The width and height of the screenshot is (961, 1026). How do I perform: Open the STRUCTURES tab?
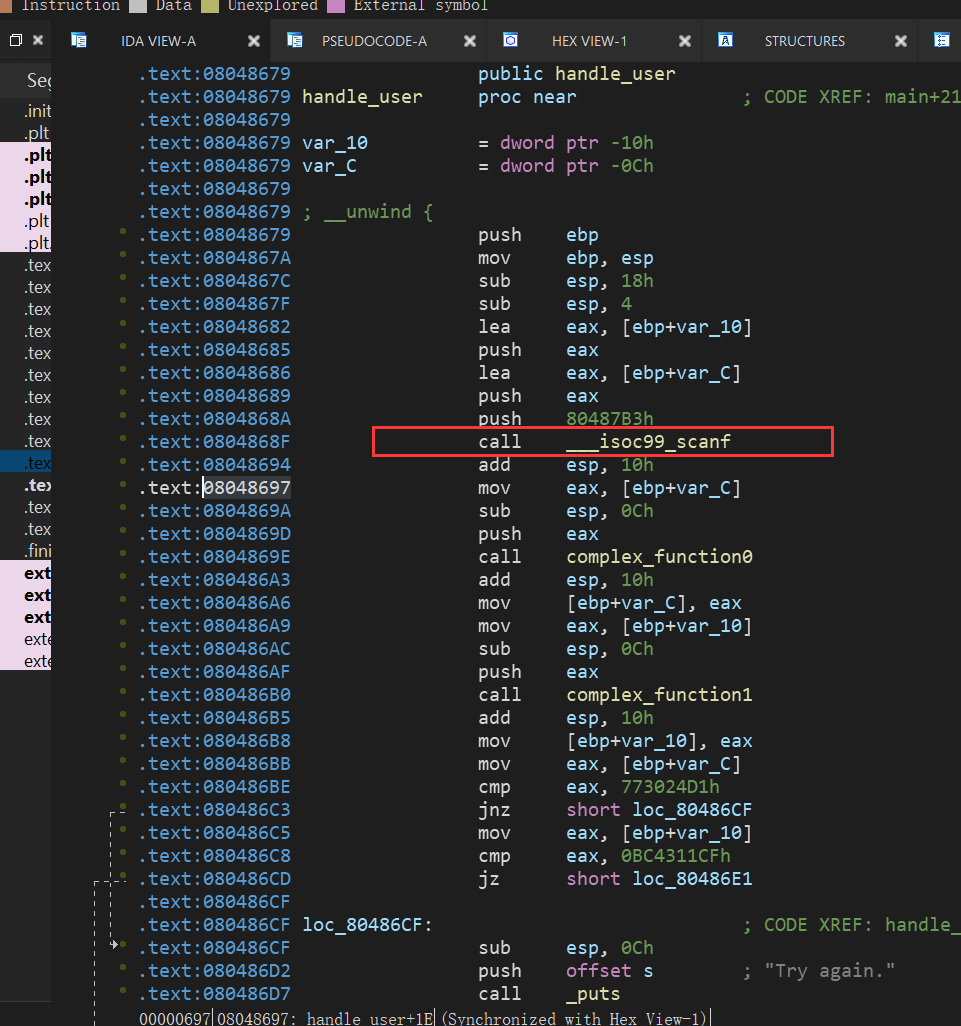click(805, 41)
